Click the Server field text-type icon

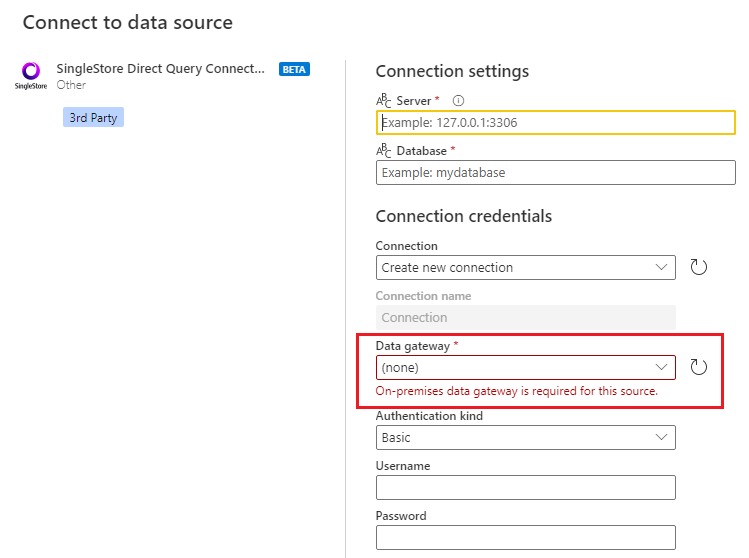(383, 101)
